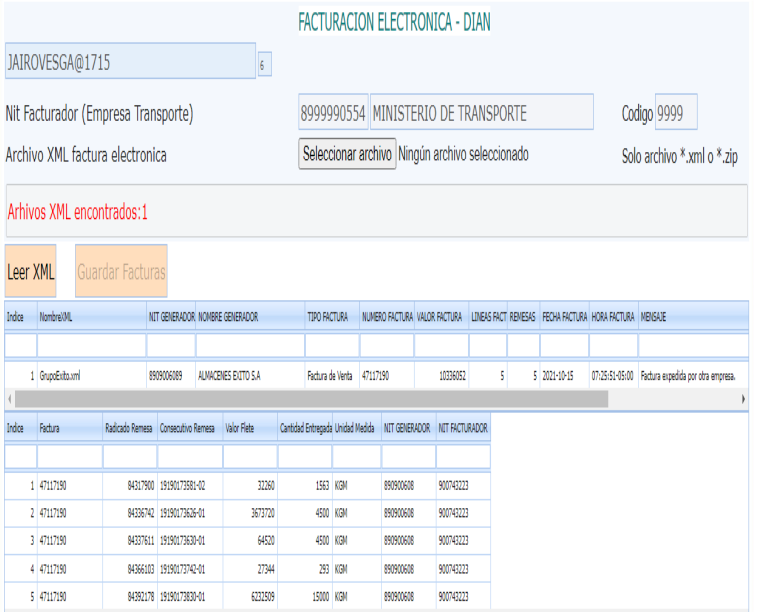Click valor flete cell 6232509

(x=250, y=597)
